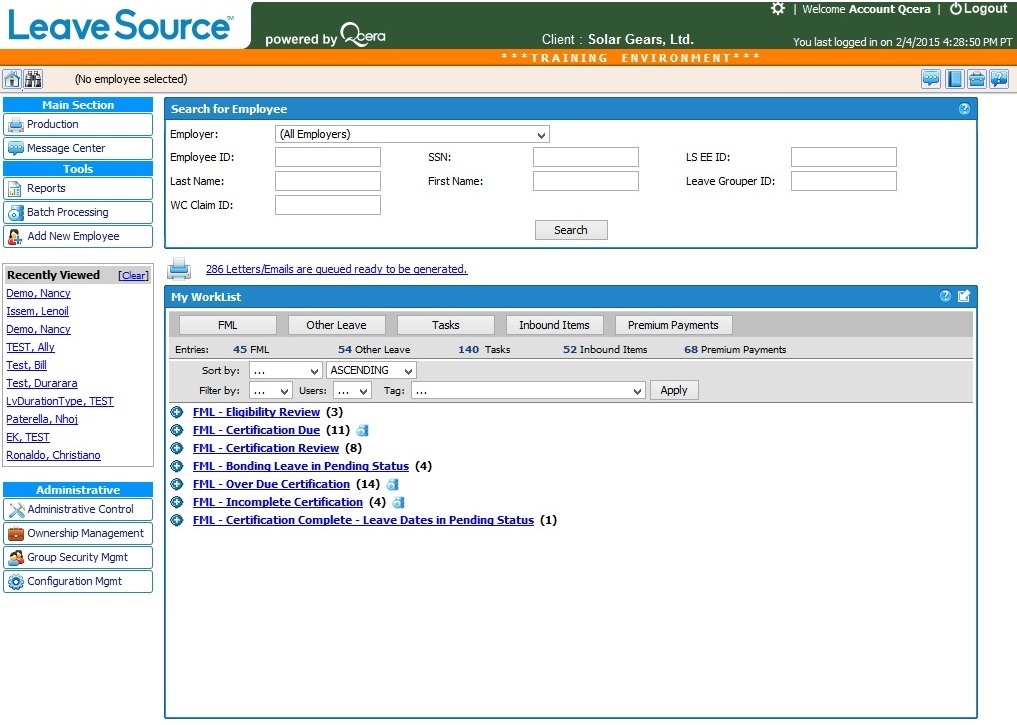
Task: Open the briefcase toolbox icon
Action: pyautogui.click(x=976, y=79)
